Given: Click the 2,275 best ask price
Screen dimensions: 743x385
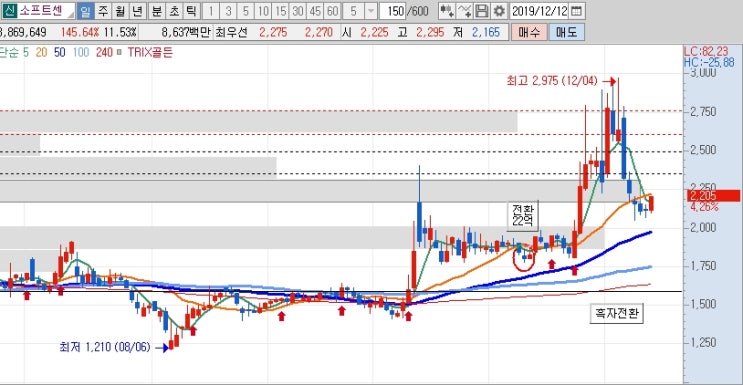Looking at the screenshot, I should tap(273, 32).
